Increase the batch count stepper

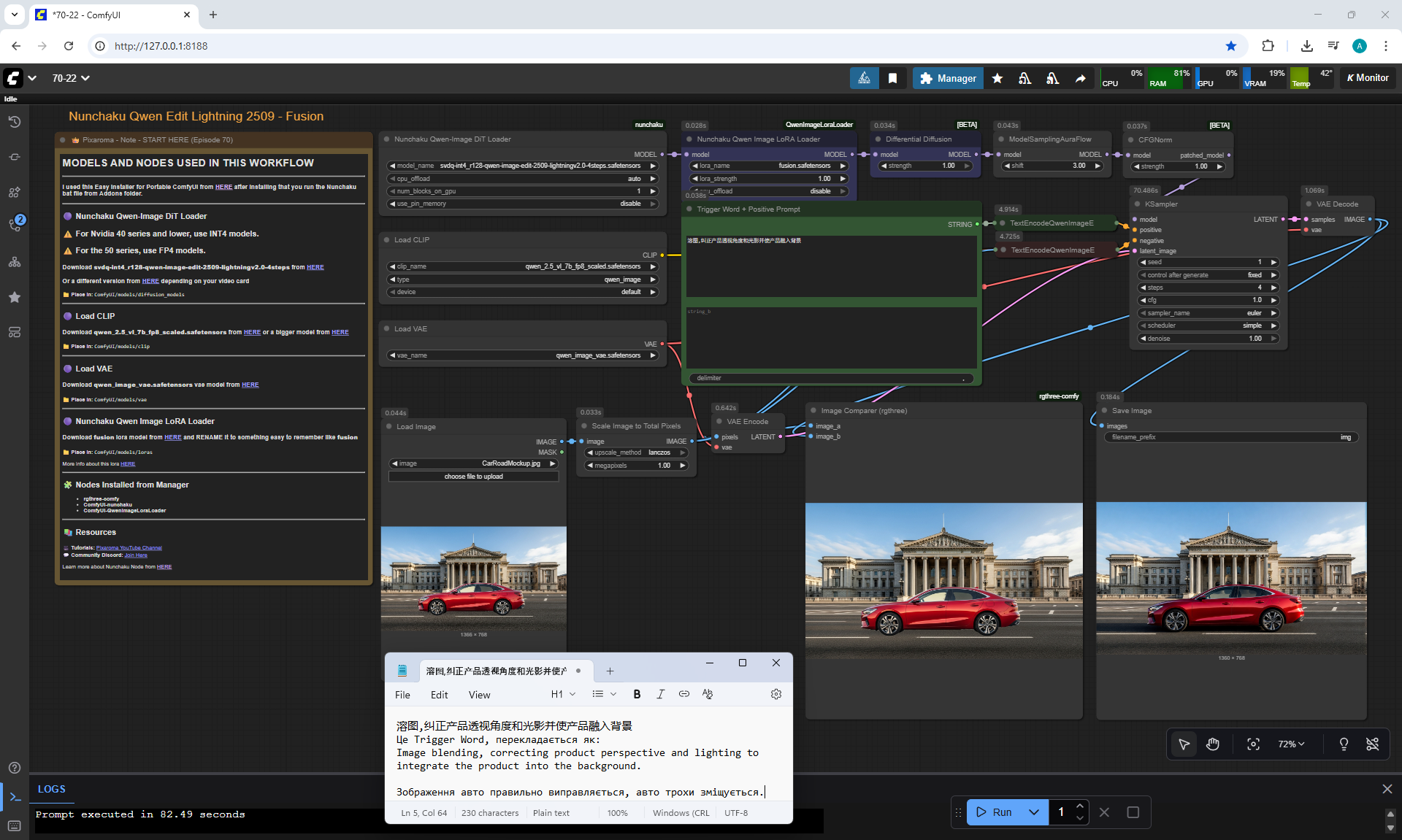tap(1080, 806)
